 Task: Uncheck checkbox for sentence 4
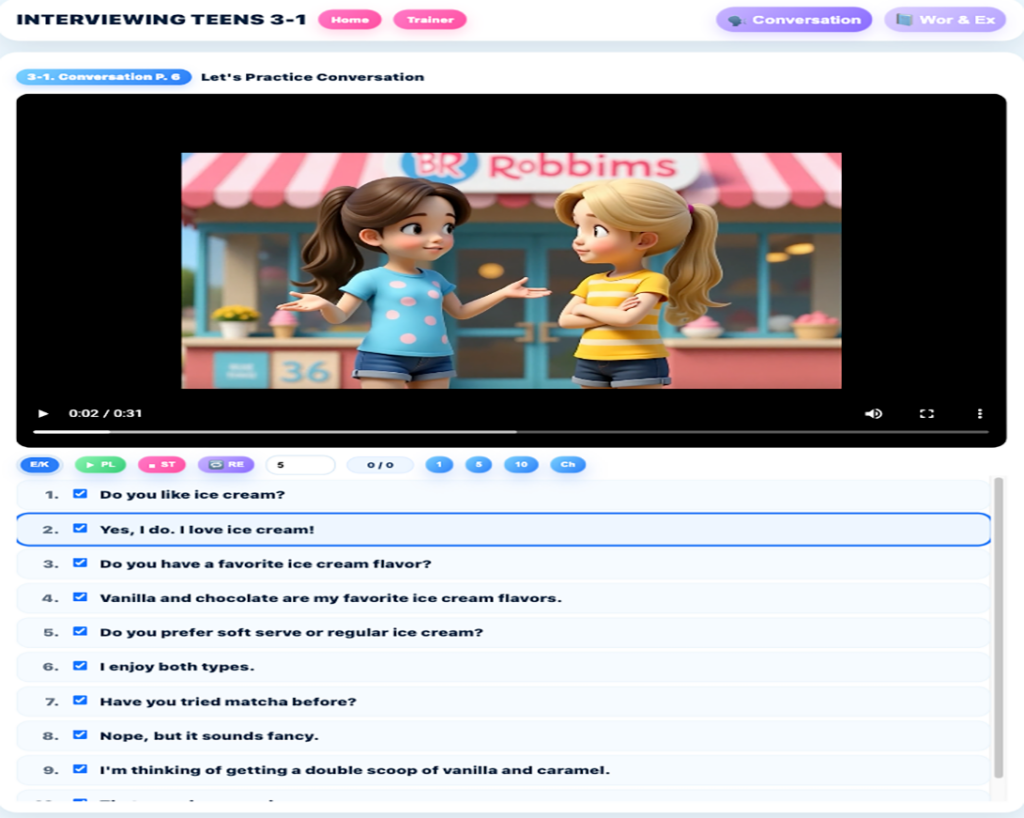click(x=80, y=597)
